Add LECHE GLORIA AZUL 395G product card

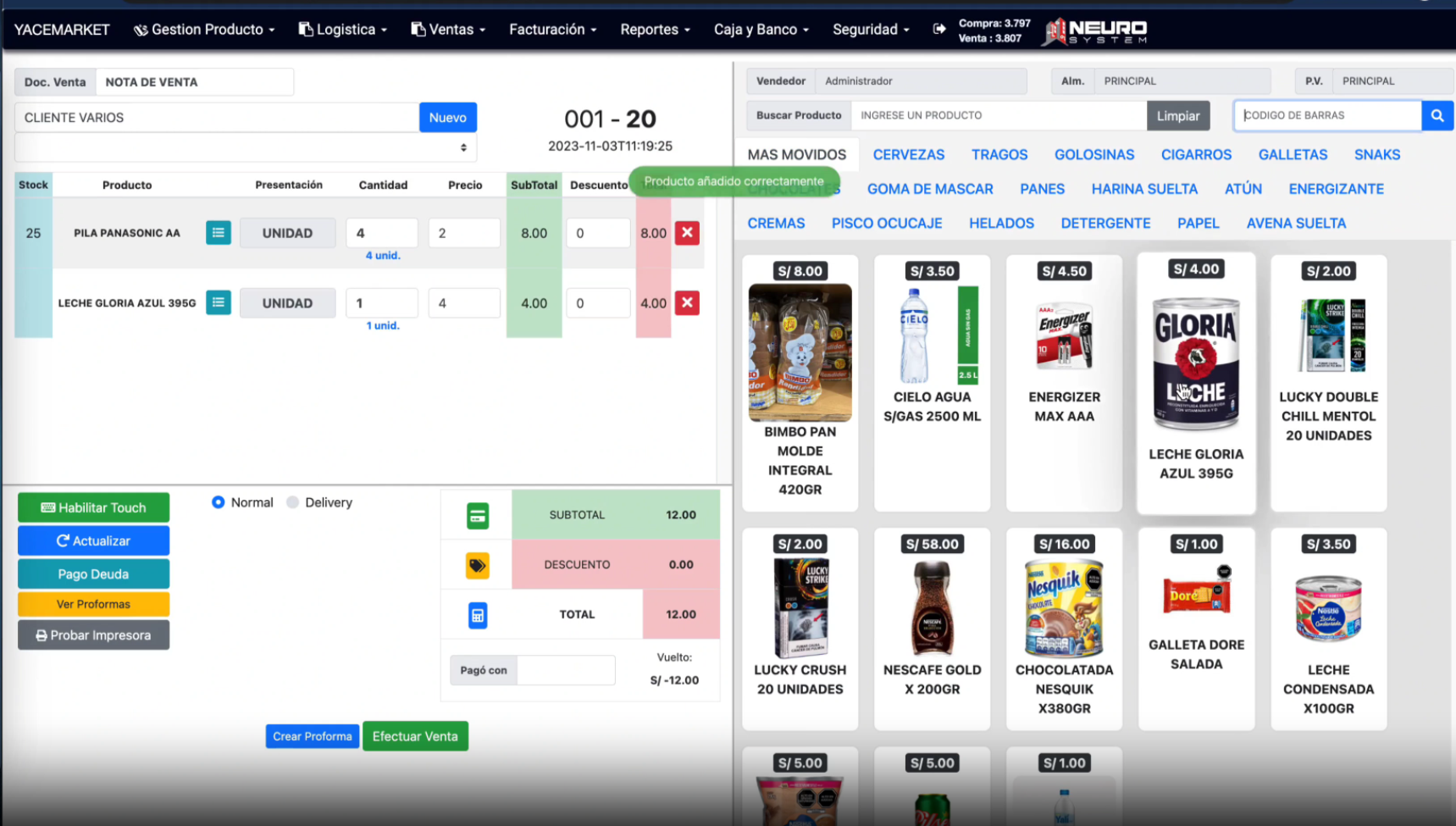pos(1196,383)
